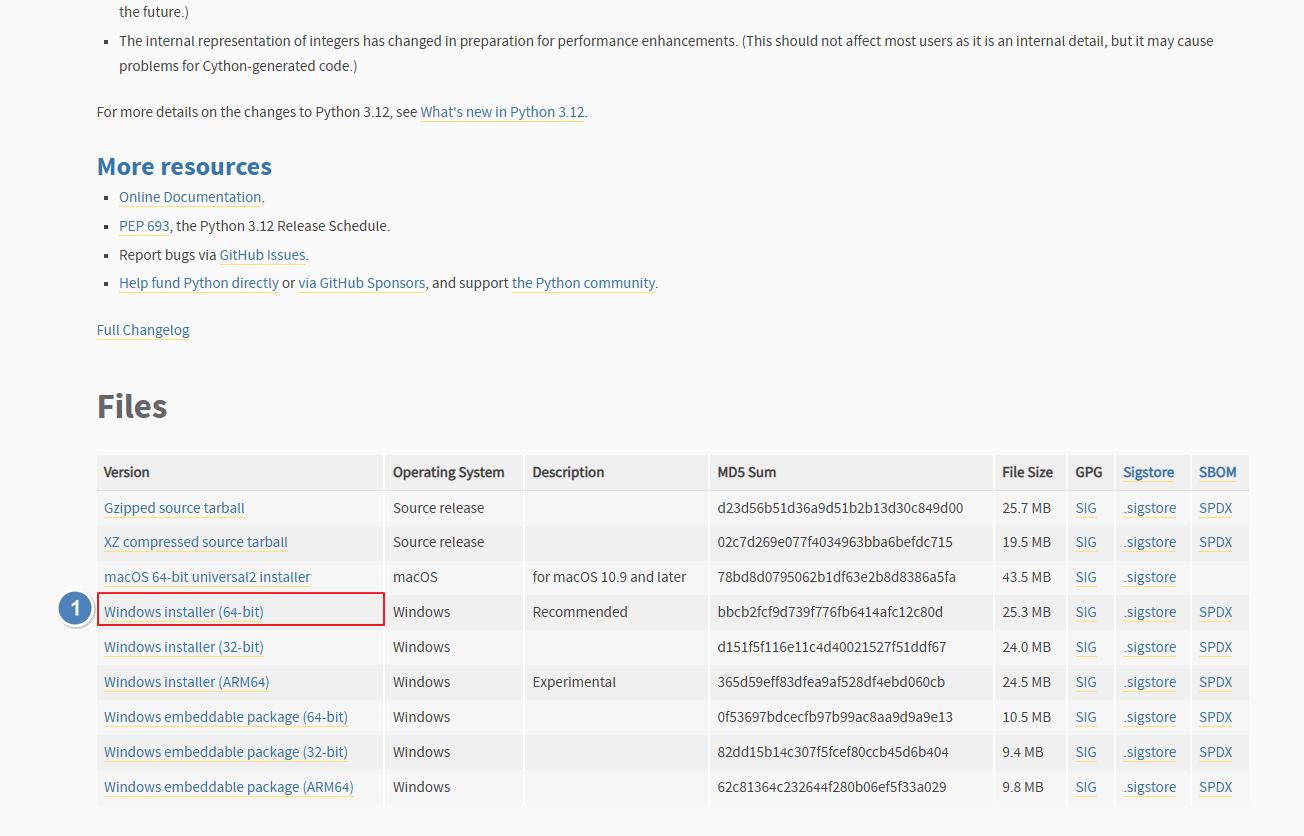1304x836 pixels.
Task: Open SPDX for Windows installer (64-bit)
Action: 1216,612
